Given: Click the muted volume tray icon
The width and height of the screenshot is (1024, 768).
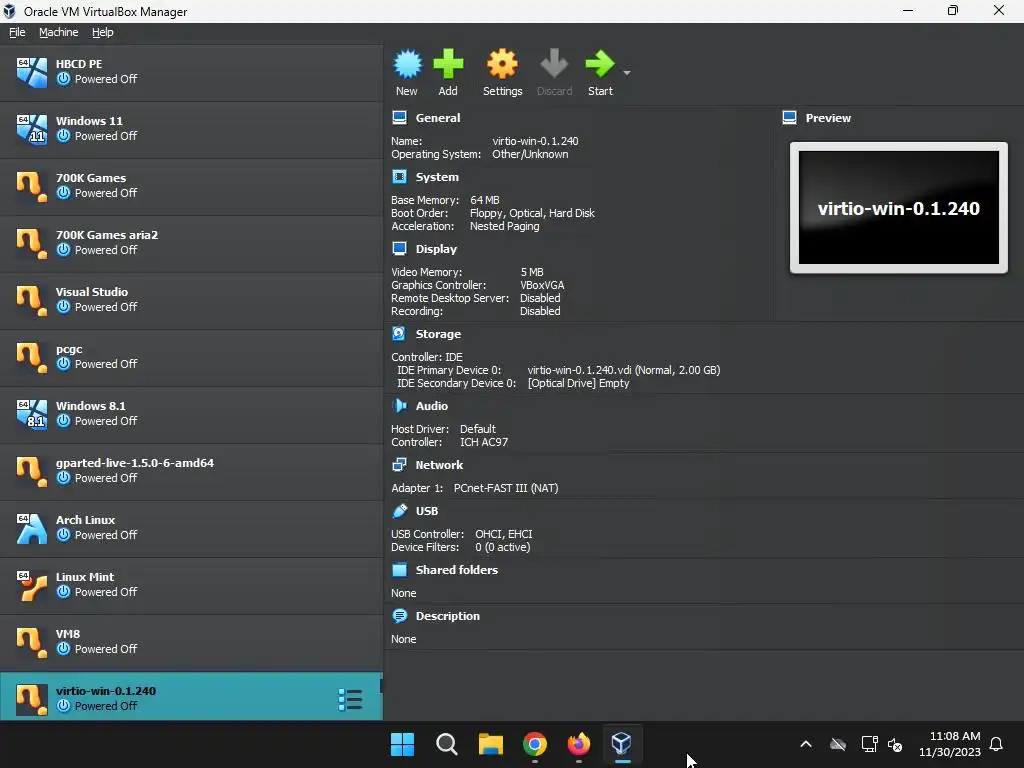Looking at the screenshot, I should (x=895, y=744).
